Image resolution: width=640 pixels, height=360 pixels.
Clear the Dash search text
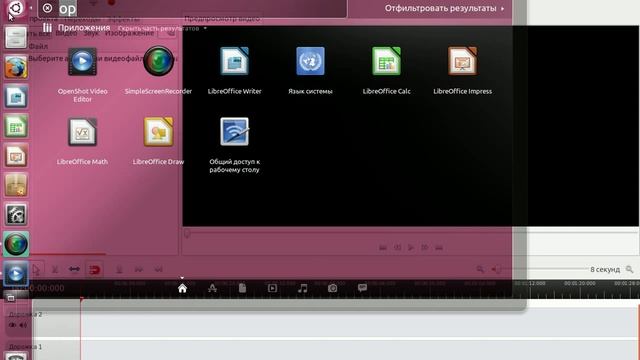click(47, 8)
